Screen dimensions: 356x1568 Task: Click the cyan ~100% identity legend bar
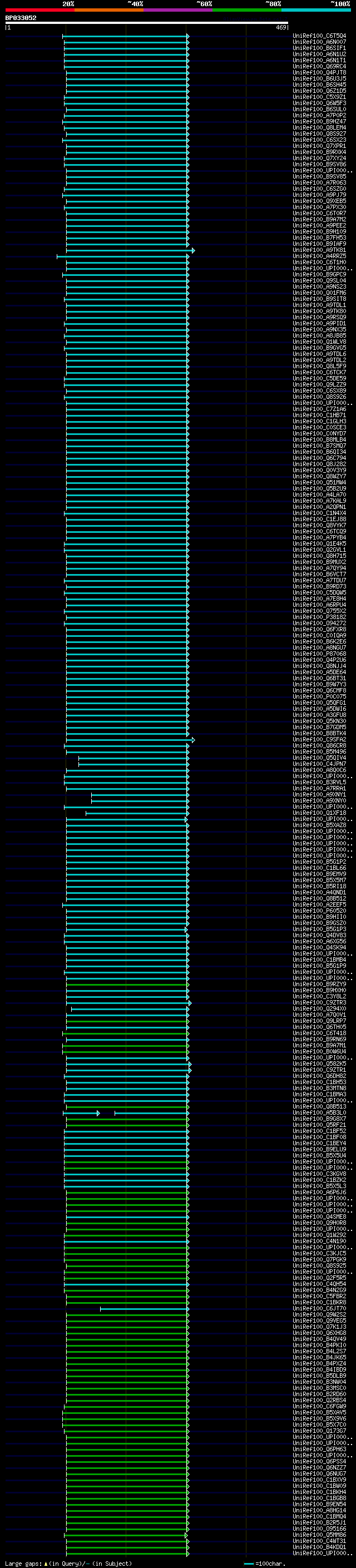pyautogui.click(x=317, y=10)
